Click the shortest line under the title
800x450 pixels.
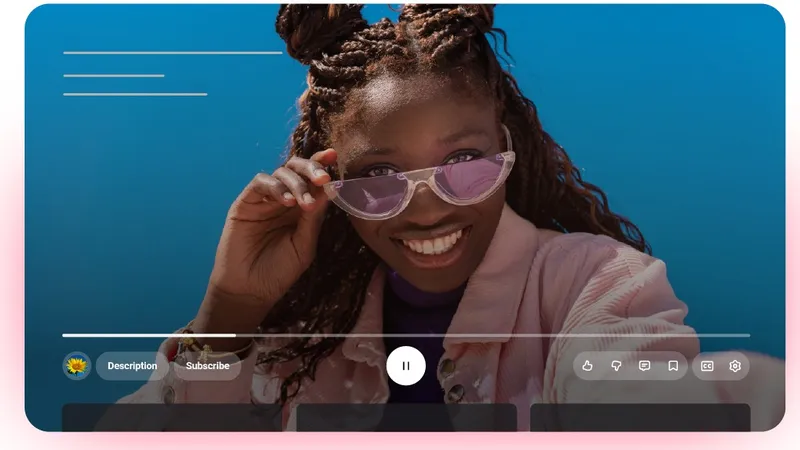(113, 75)
